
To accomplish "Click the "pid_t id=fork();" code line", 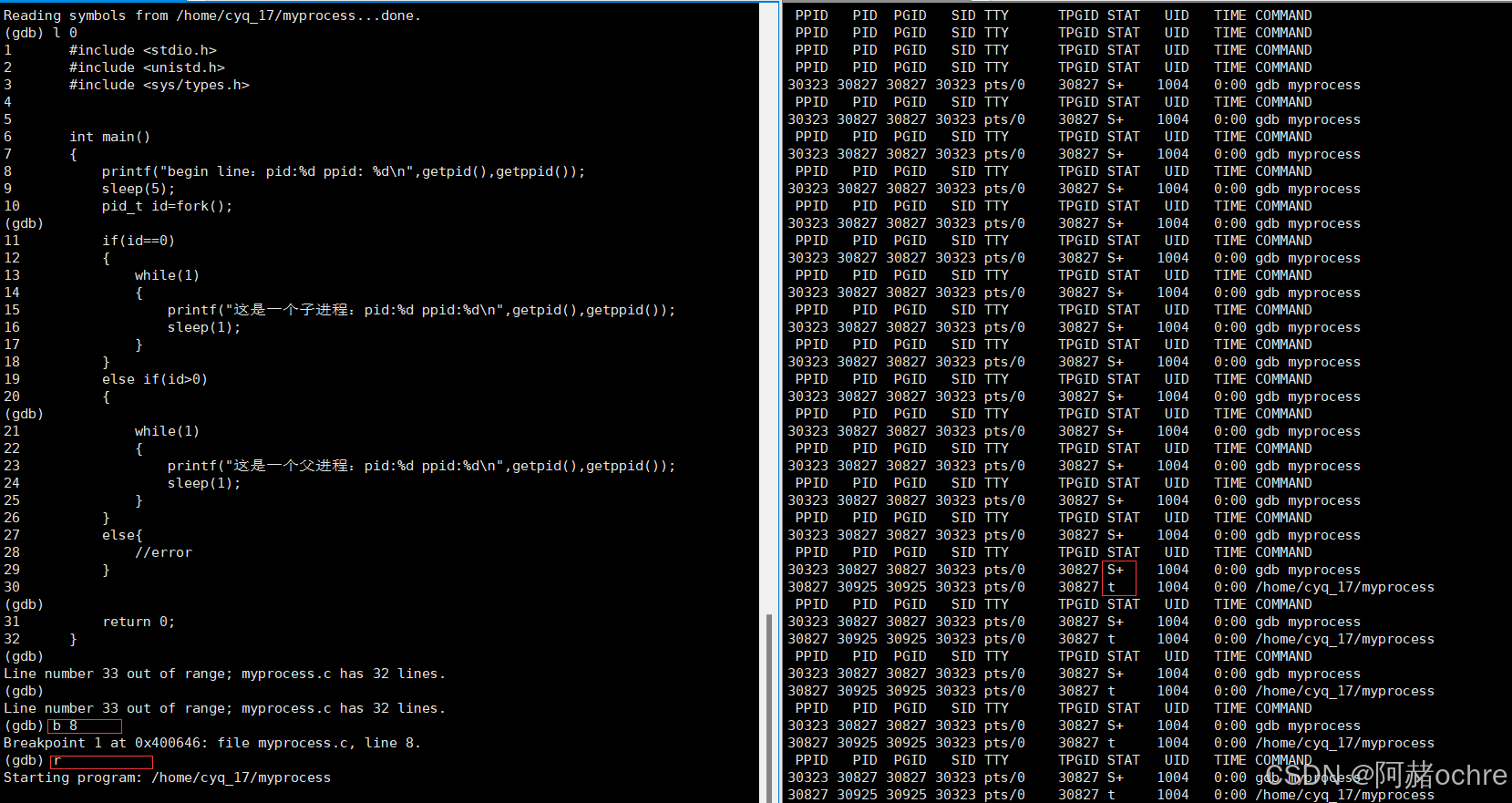I will click(167, 206).
